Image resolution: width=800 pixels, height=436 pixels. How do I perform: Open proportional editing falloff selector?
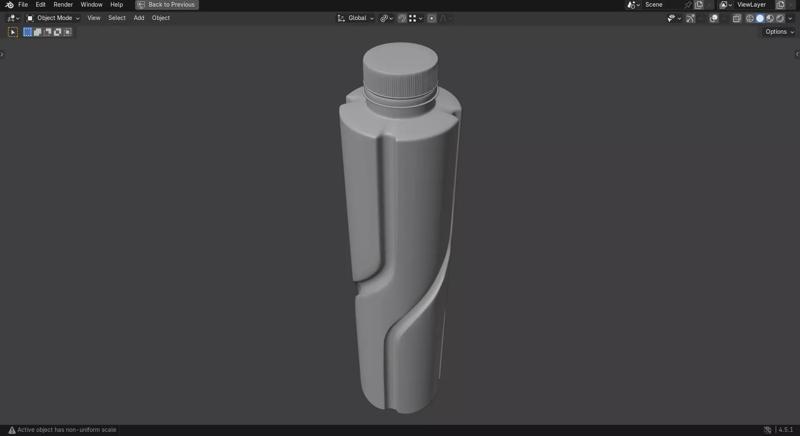[445, 18]
